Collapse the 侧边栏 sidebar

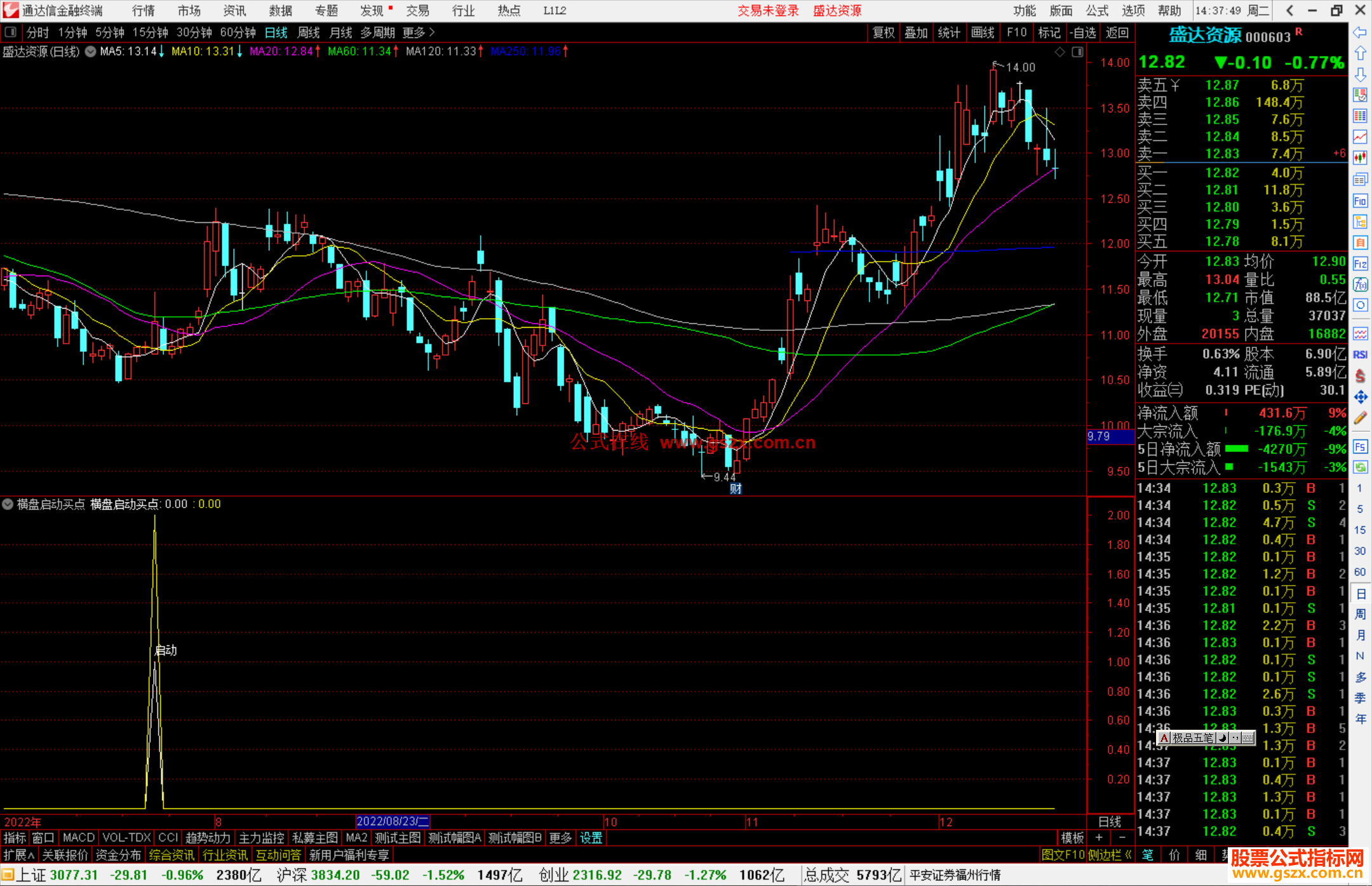click(x=1110, y=855)
